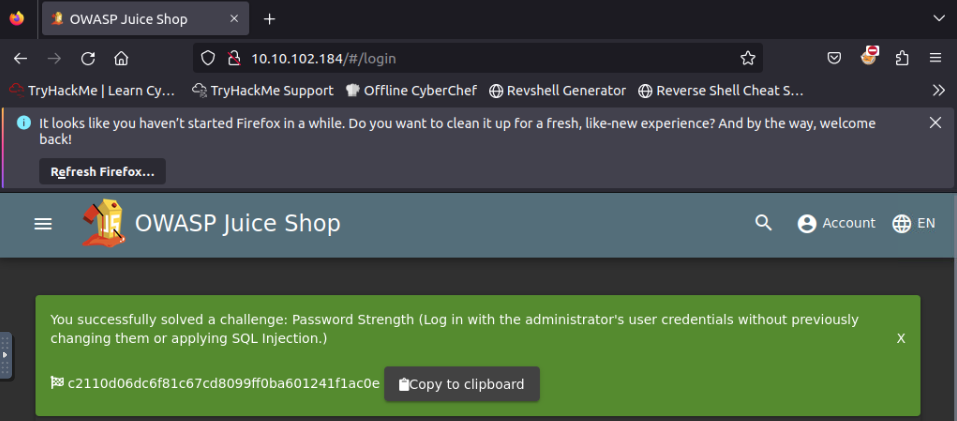
Task: Open the EN language selector
Action: 913,223
